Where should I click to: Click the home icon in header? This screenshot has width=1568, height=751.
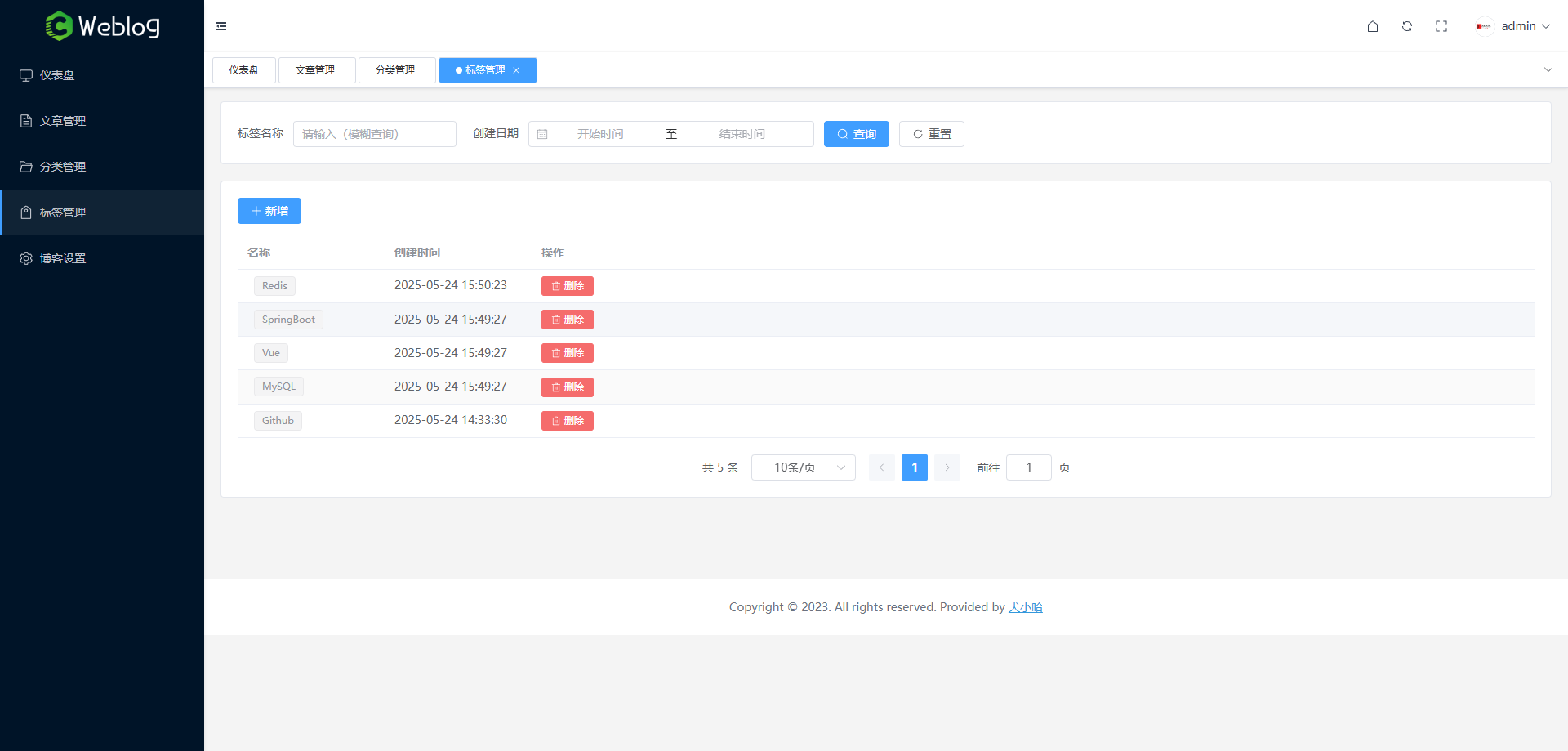pos(1373,26)
